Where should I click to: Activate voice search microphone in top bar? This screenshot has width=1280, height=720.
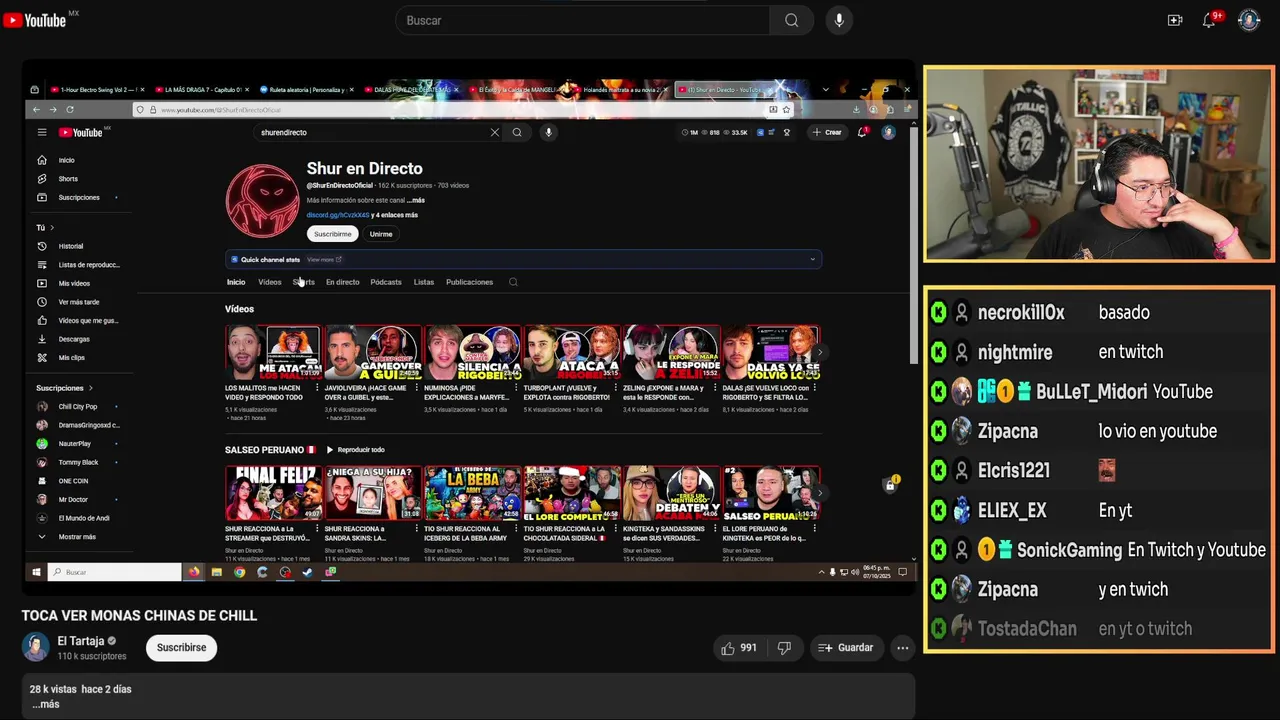[x=839, y=20]
